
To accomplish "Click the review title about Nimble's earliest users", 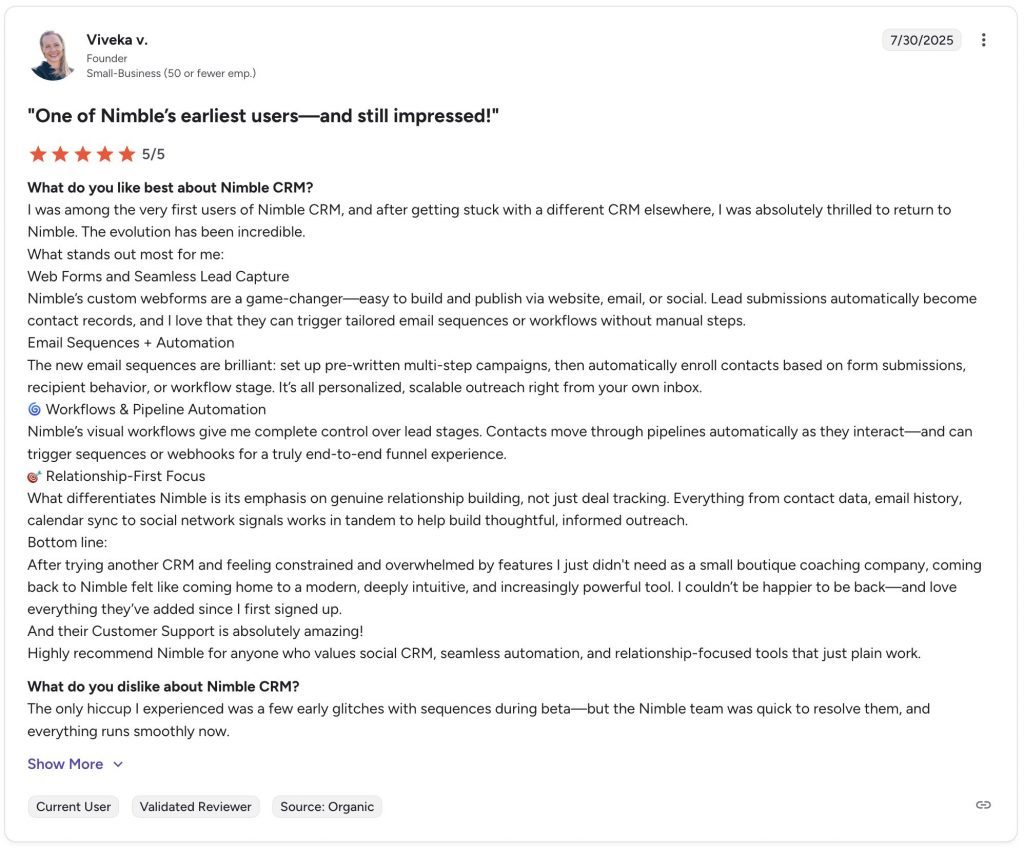I will [x=263, y=116].
